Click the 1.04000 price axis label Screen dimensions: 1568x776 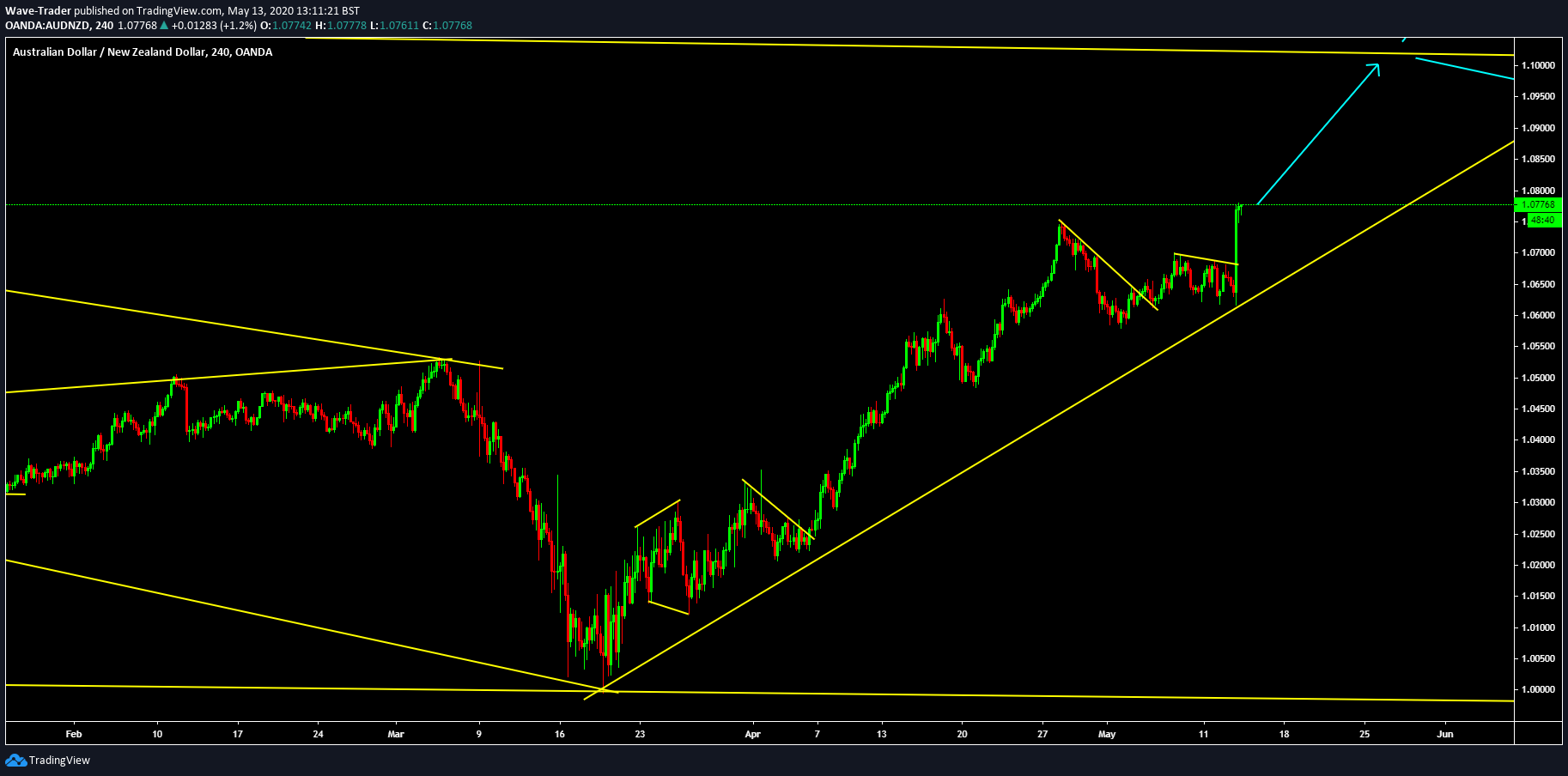point(1538,440)
